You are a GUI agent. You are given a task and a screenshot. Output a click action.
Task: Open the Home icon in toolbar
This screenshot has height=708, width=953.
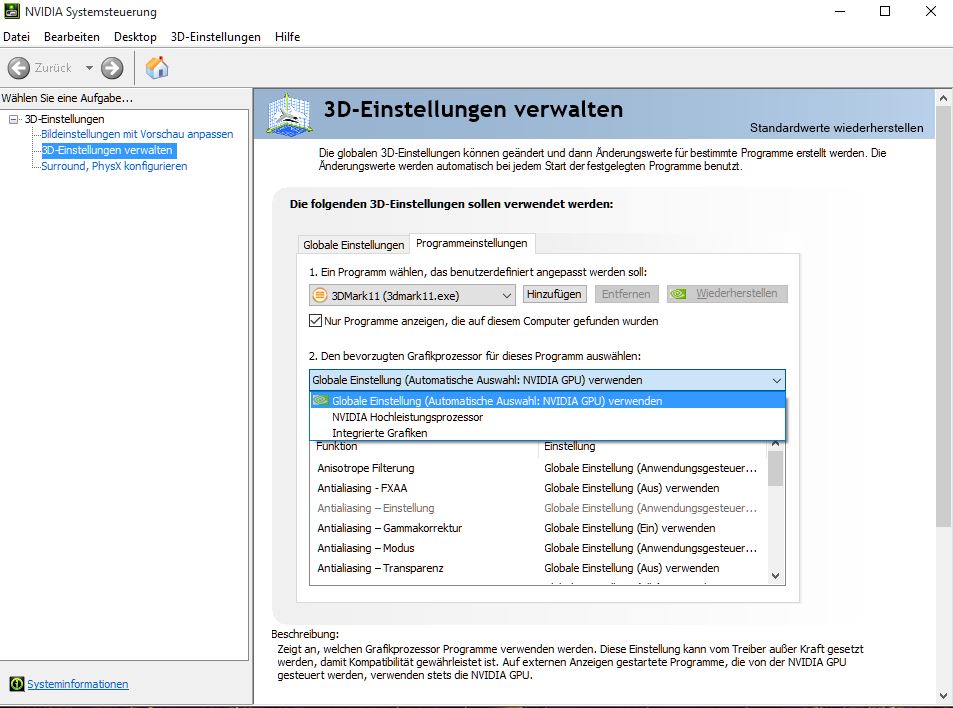(157, 67)
